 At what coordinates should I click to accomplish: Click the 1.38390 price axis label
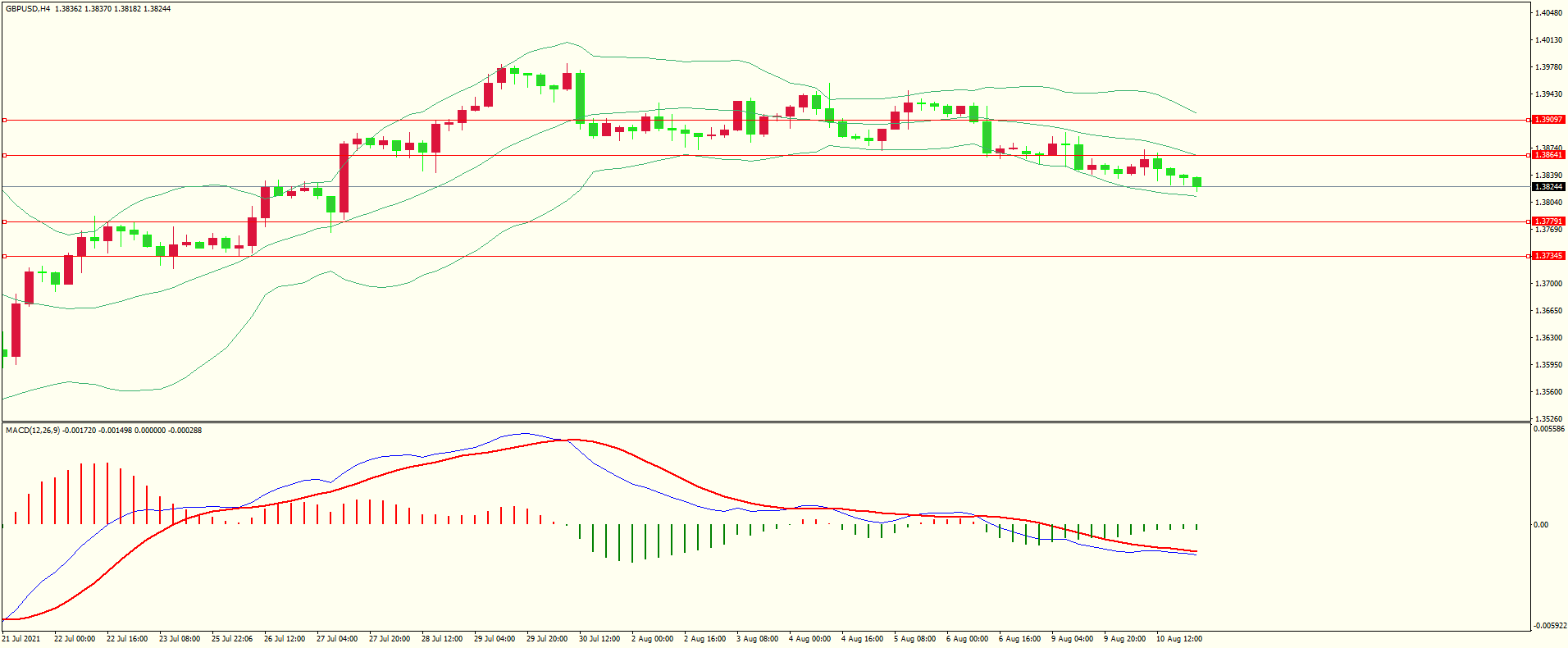(x=1548, y=176)
